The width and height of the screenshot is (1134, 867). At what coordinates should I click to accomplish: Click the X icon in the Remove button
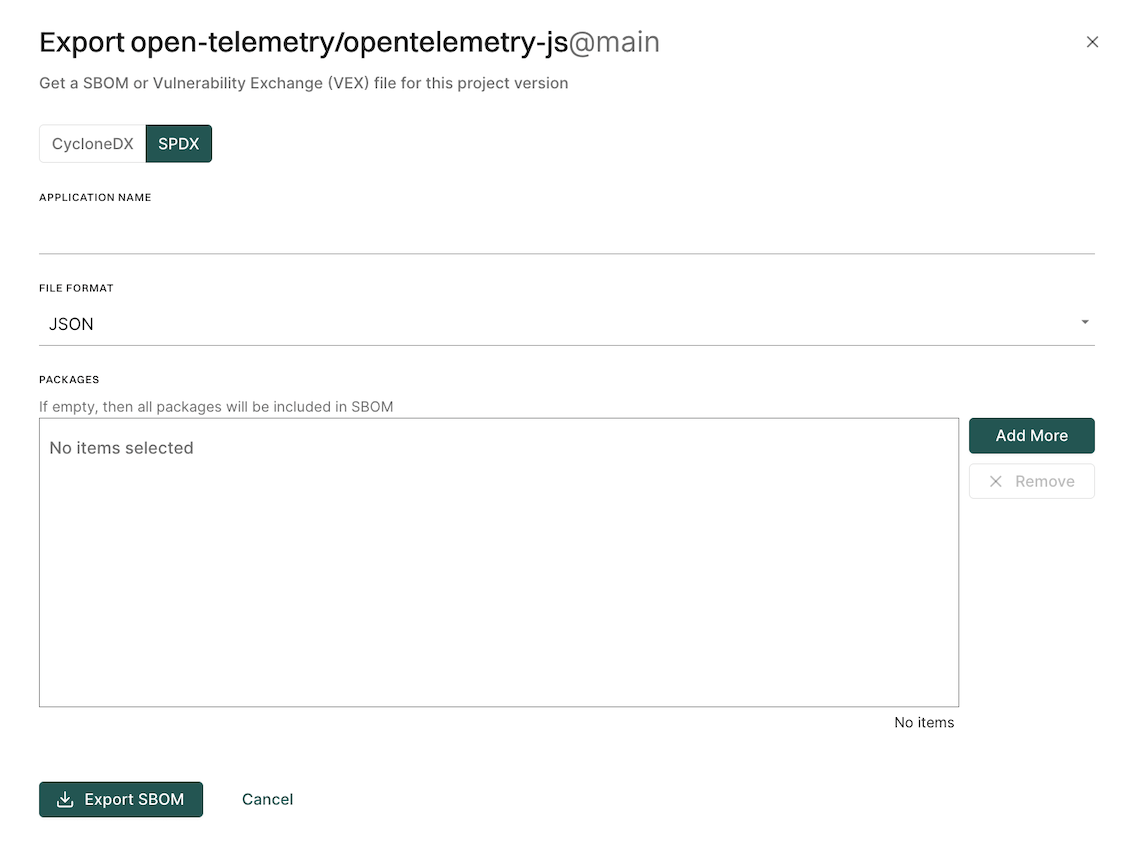(996, 482)
